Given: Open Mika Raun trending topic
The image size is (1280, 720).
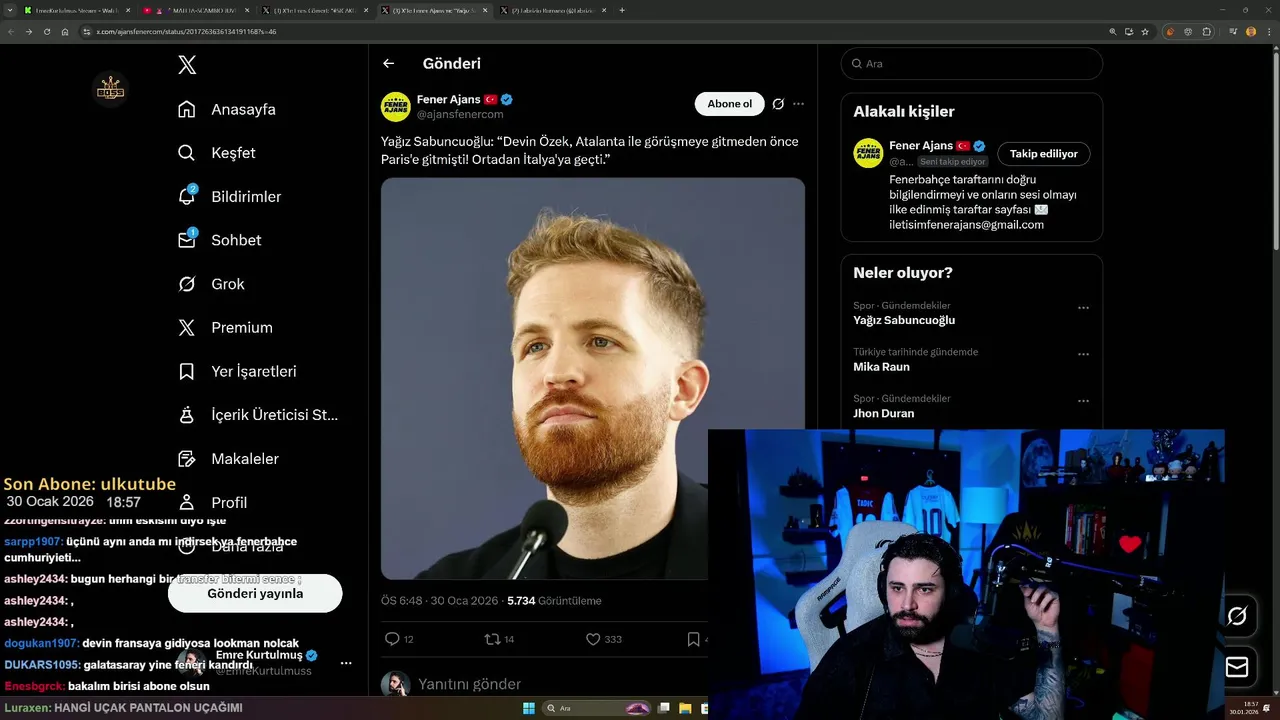Looking at the screenshot, I should click(881, 367).
